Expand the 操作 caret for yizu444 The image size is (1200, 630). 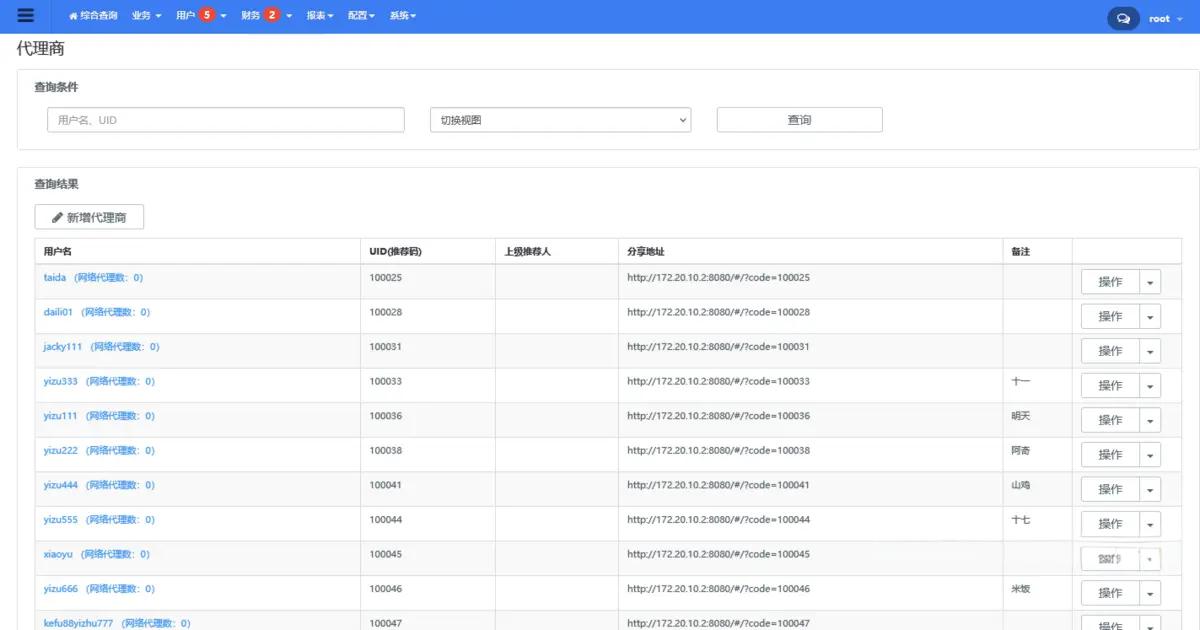tap(1150, 489)
